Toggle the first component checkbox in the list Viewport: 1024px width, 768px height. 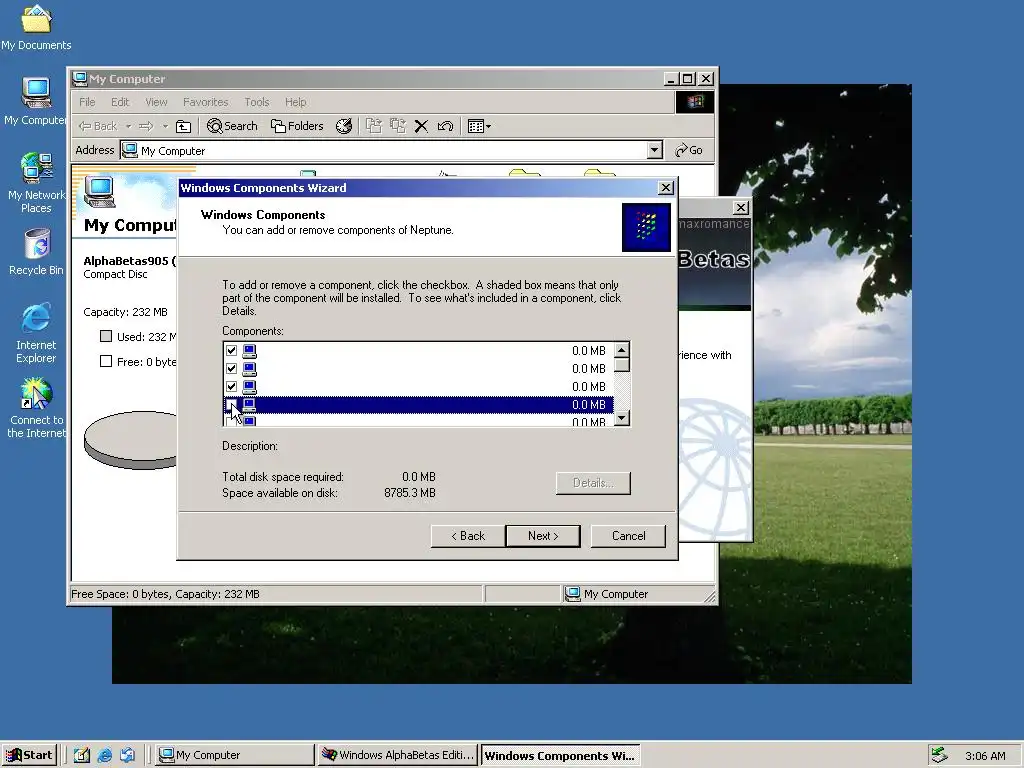(x=231, y=351)
